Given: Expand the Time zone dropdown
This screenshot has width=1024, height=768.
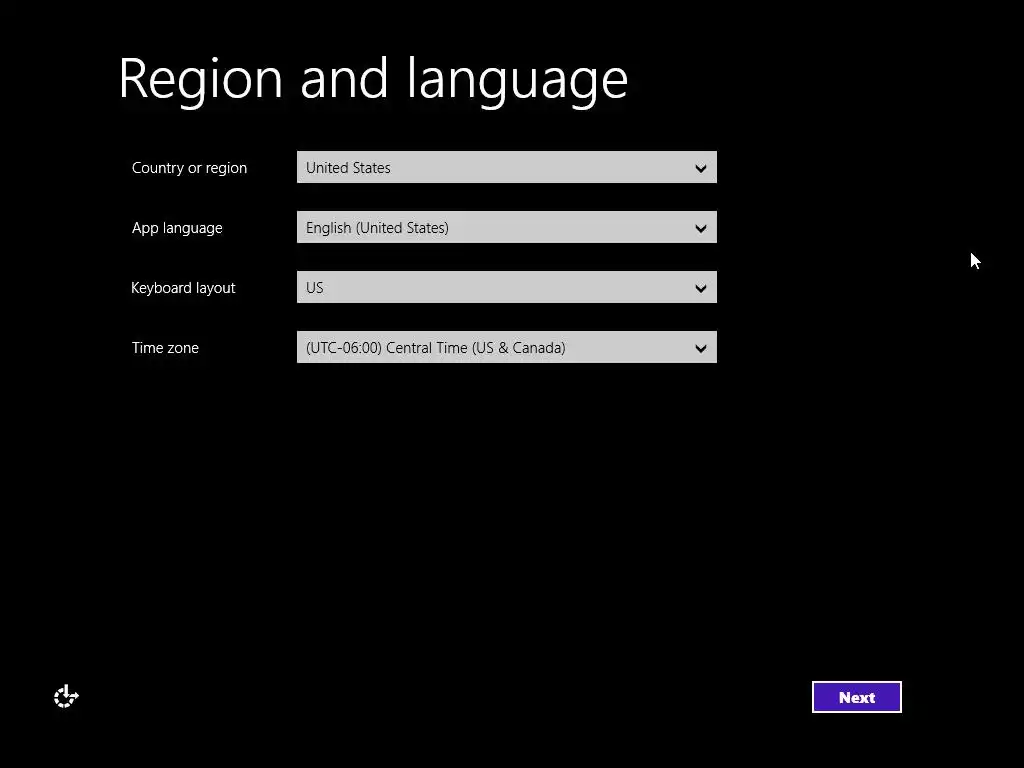Looking at the screenshot, I should click(507, 347).
